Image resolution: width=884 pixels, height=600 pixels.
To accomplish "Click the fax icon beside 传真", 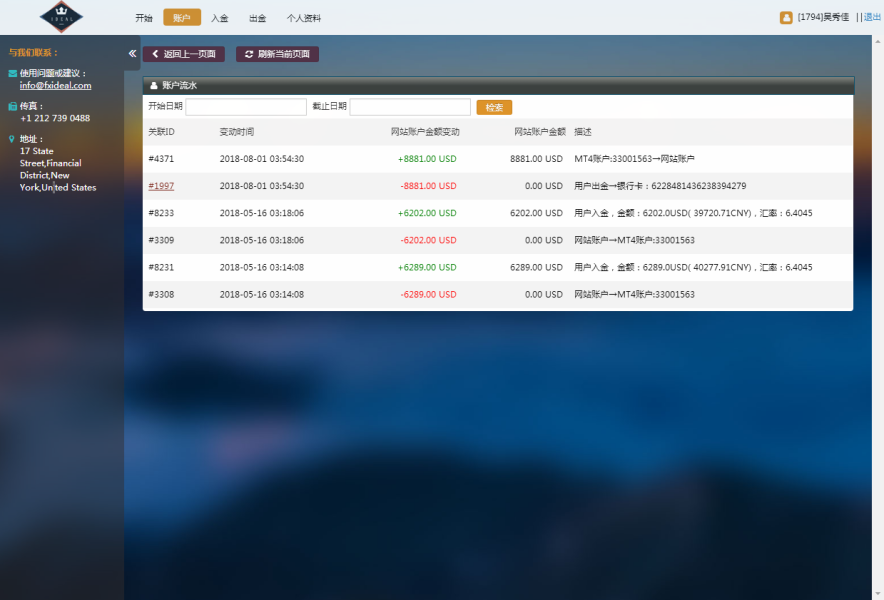I will (x=12, y=106).
